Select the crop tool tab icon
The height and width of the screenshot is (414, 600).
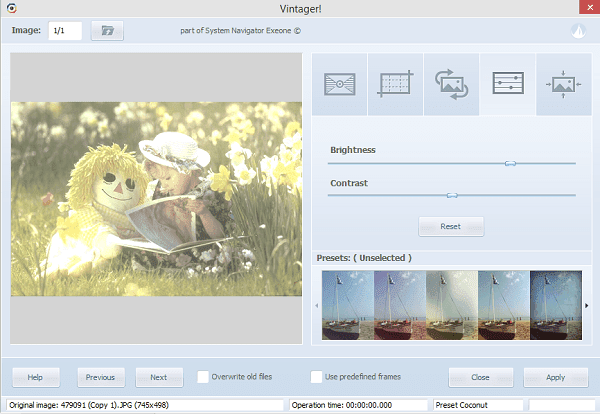[395, 84]
